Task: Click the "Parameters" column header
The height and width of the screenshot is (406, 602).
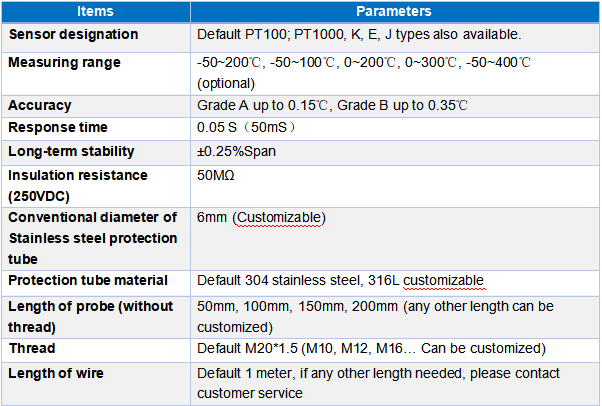Action: pyautogui.click(x=394, y=12)
